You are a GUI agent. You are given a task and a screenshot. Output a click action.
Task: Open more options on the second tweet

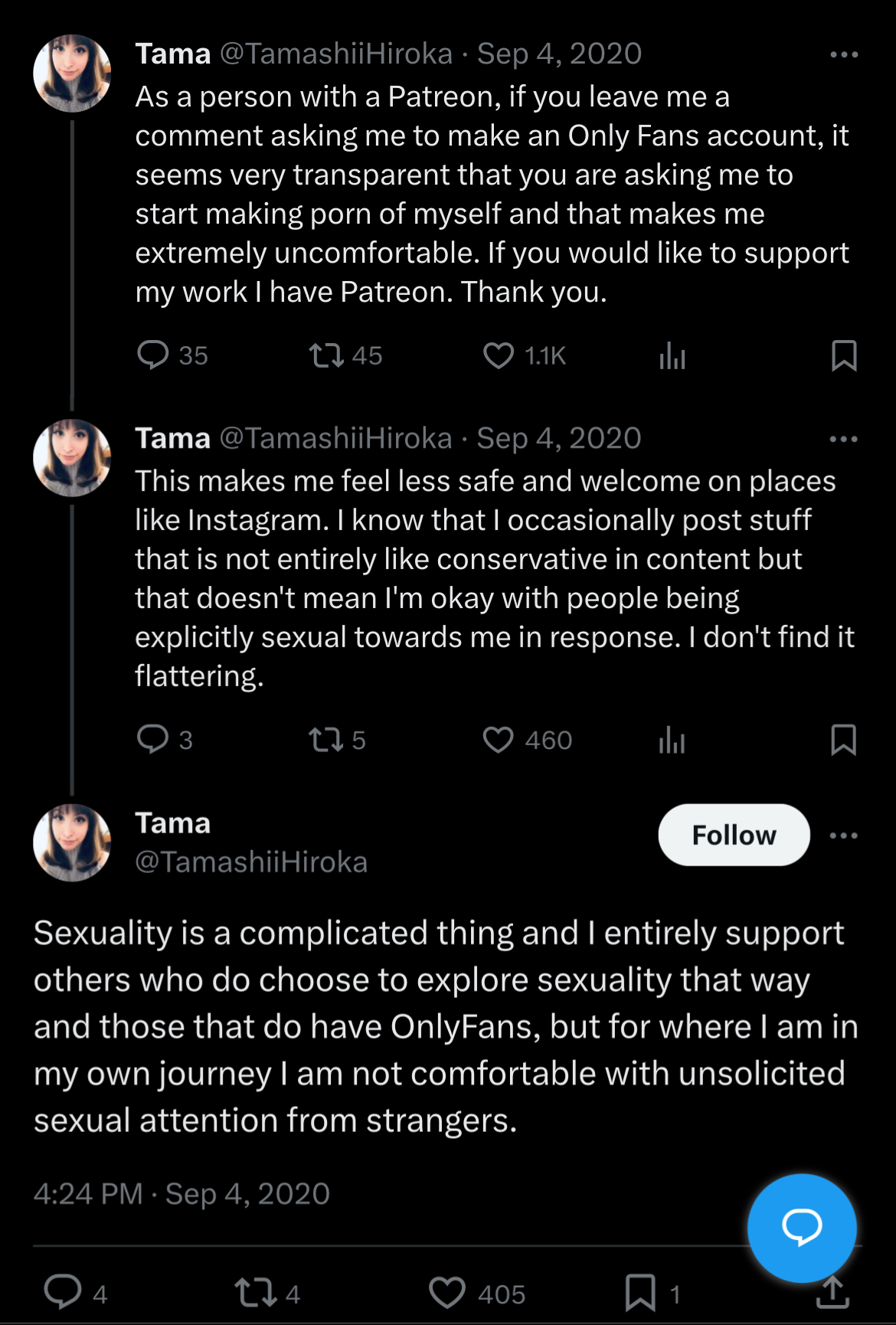844,439
